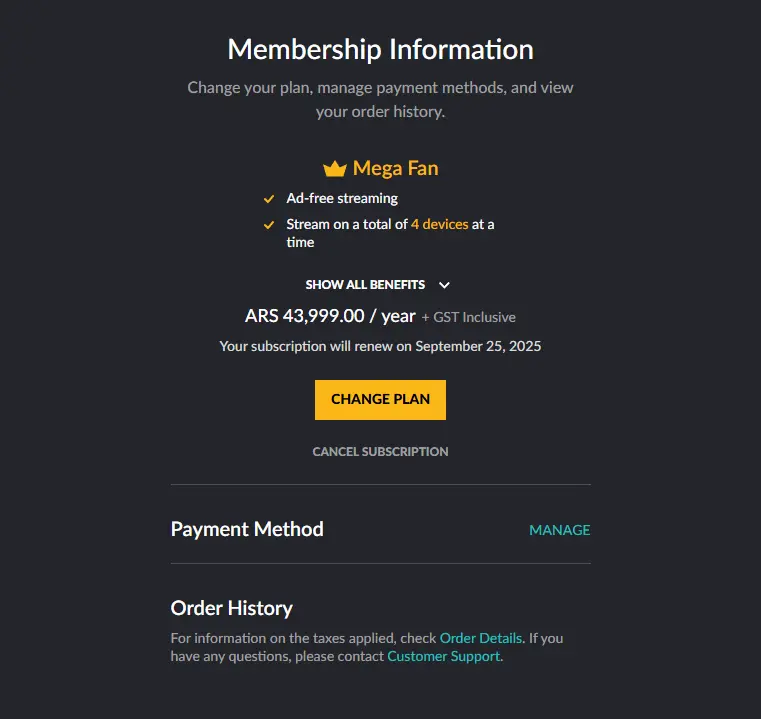761x719 pixels.
Task: Click the checkmark beside Ad-free streaming
Action: pos(269,199)
